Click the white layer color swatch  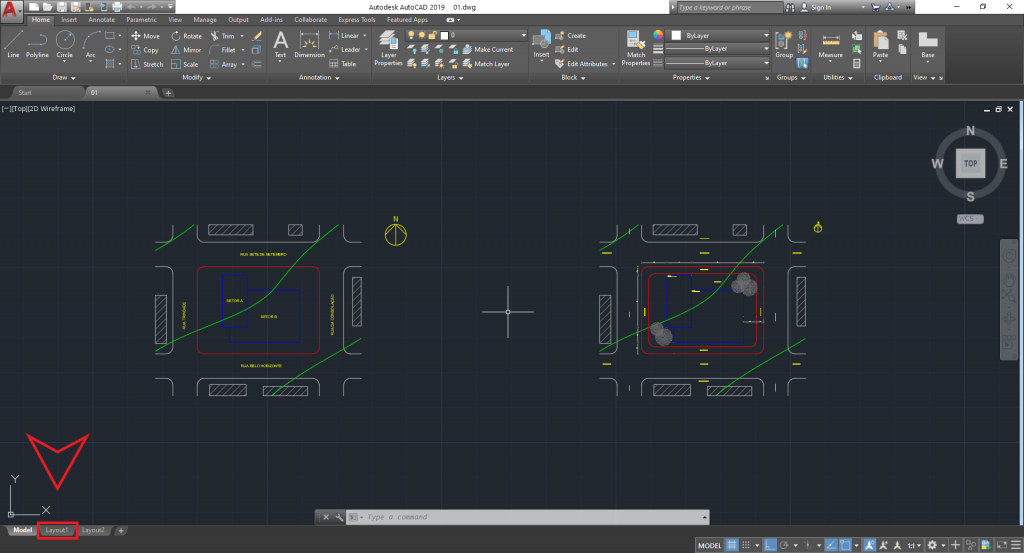pyautogui.click(x=445, y=35)
